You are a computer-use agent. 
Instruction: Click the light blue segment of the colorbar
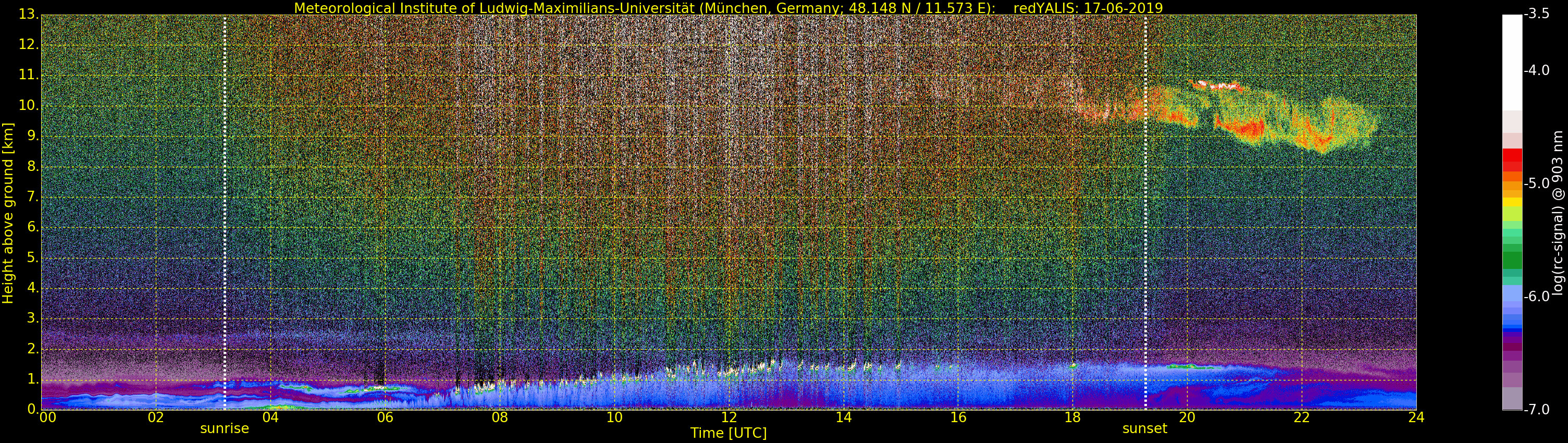click(x=1512, y=293)
